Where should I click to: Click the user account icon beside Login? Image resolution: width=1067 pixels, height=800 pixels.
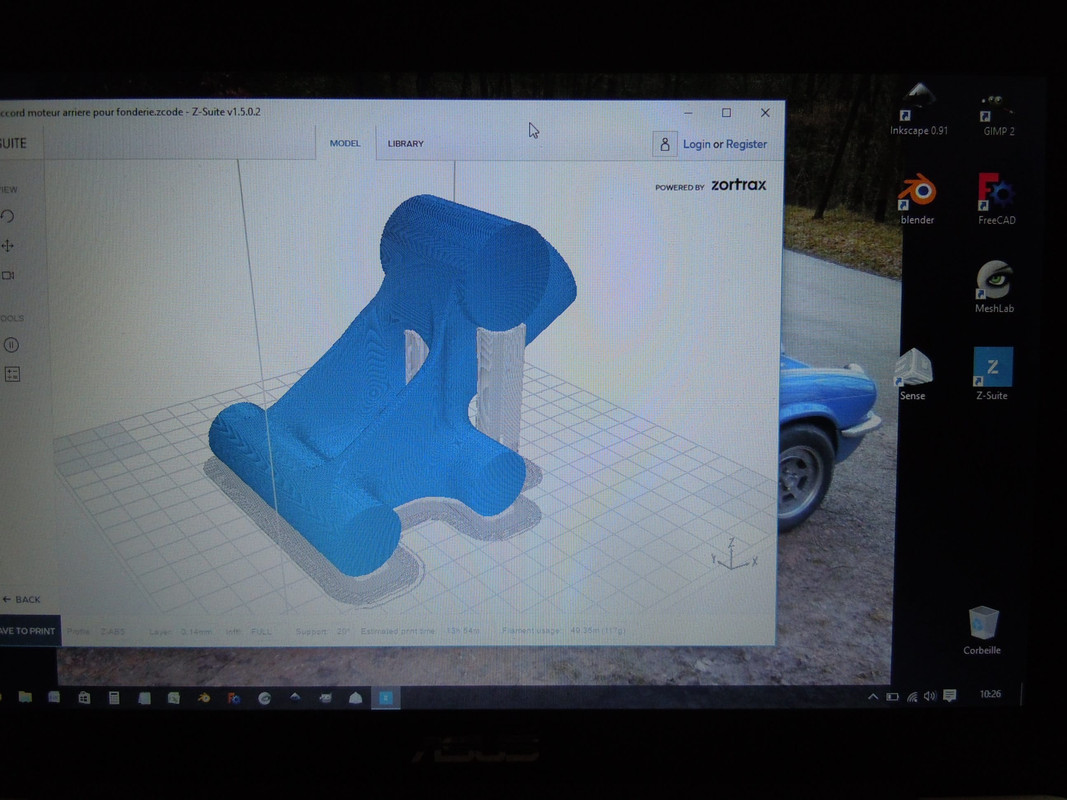(x=665, y=144)
